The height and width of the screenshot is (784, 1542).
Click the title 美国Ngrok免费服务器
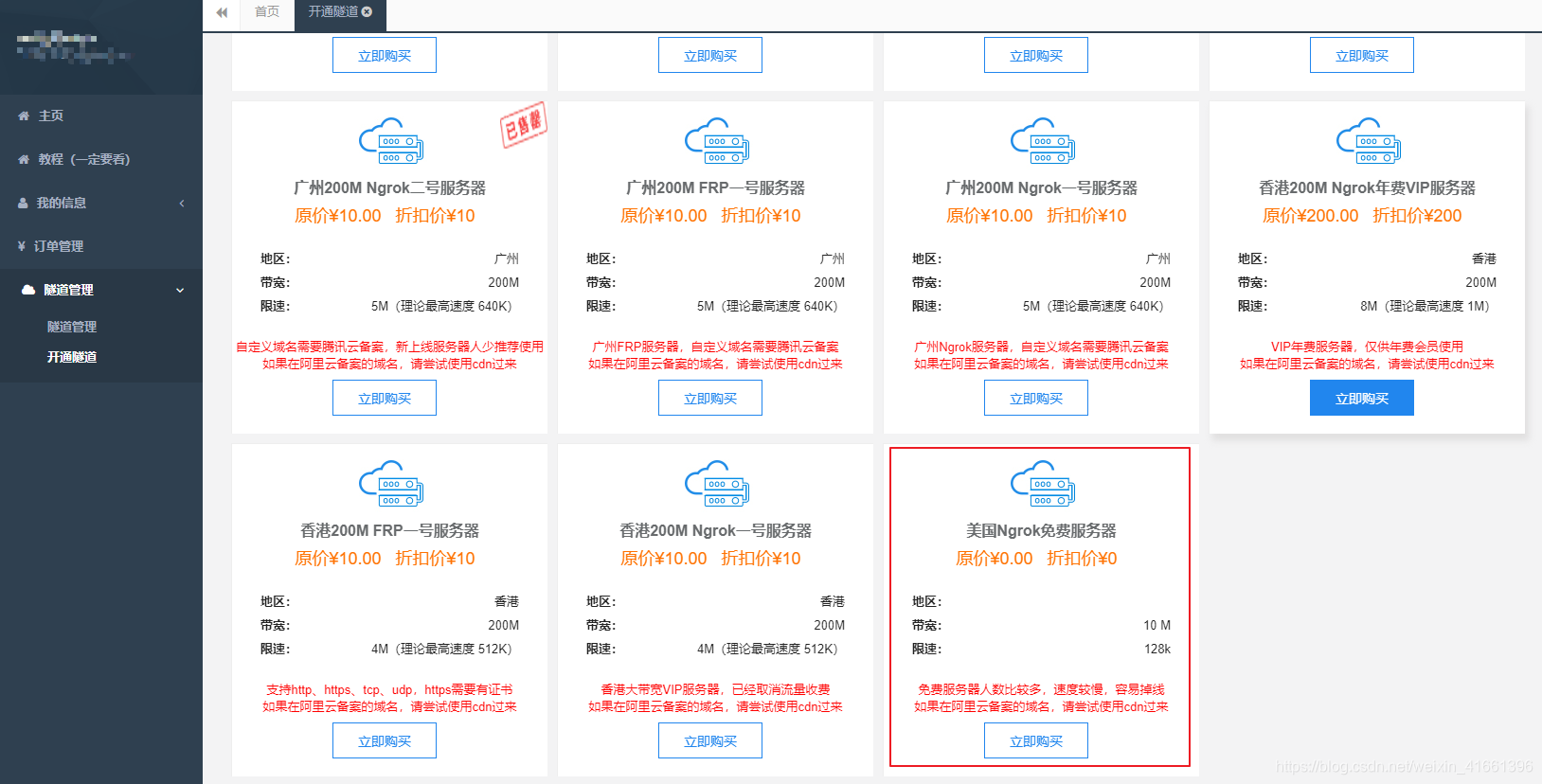pos(1042,530)
